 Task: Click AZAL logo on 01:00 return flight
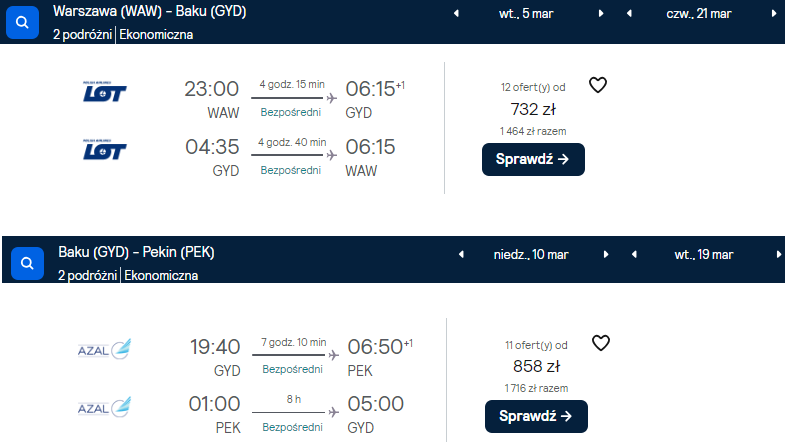coord(104,407)
